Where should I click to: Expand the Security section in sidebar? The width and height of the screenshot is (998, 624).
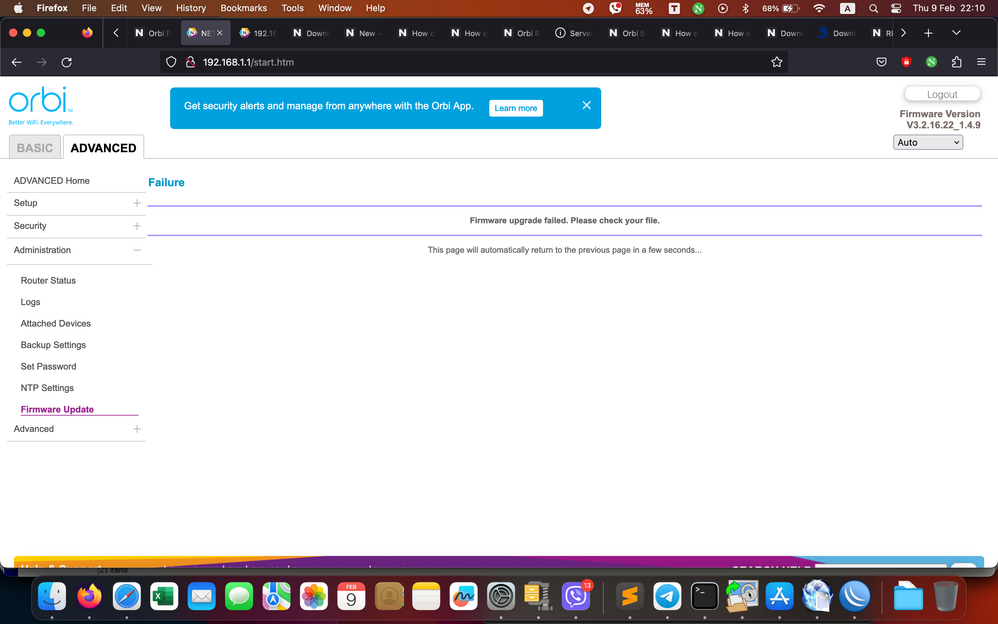136,226
